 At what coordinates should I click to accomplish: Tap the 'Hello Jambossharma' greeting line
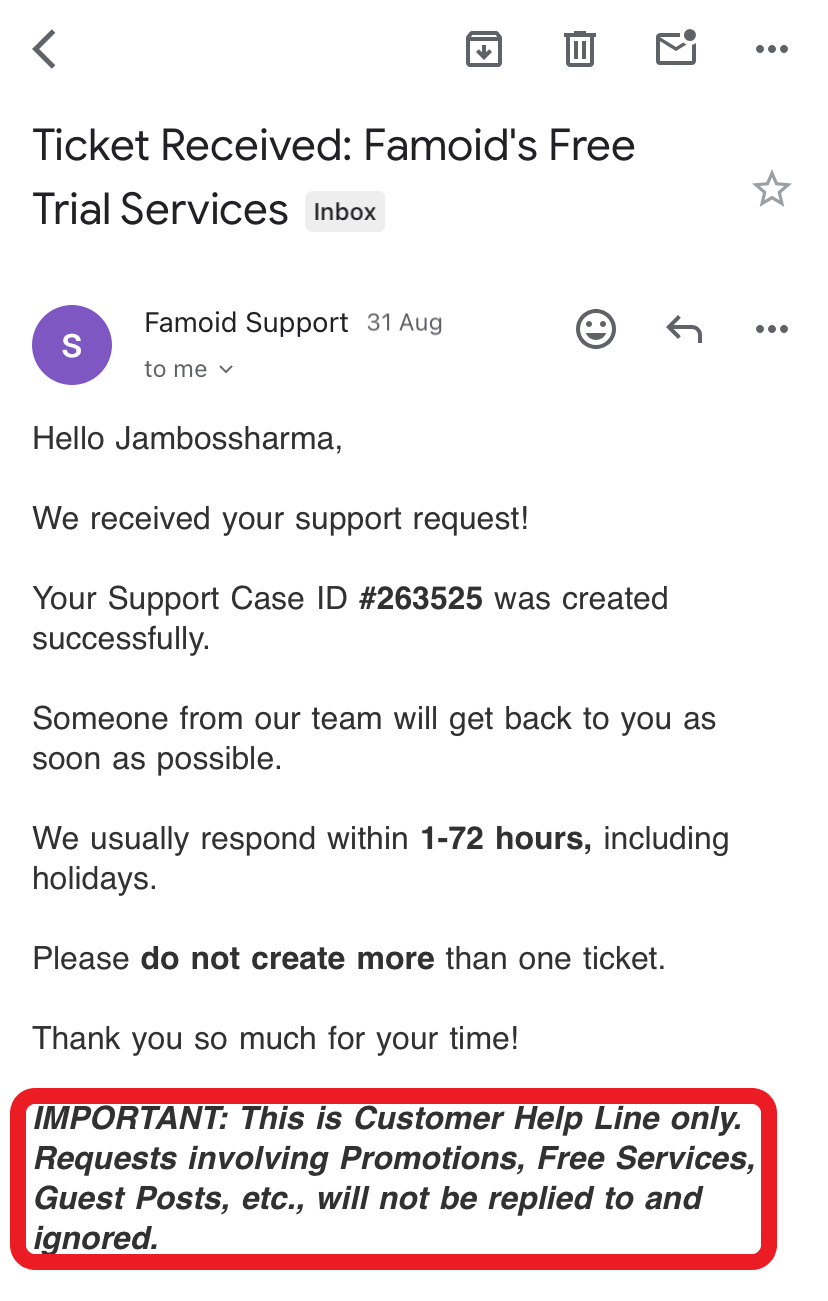188,438
